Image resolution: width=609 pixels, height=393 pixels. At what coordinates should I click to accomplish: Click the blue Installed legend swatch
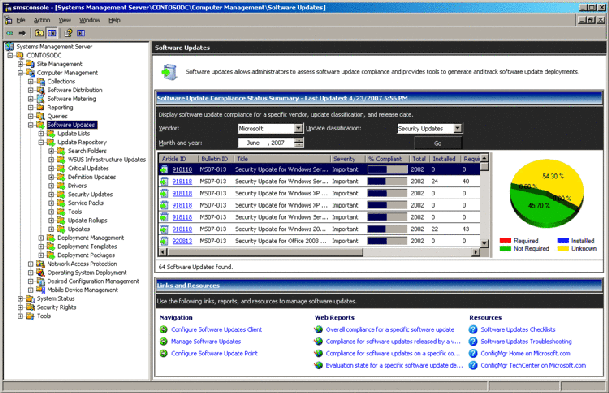tap(563, 241)
